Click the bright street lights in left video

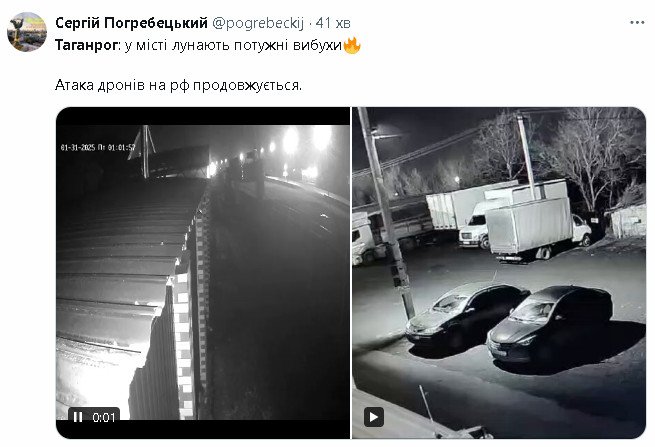point(294,144)
